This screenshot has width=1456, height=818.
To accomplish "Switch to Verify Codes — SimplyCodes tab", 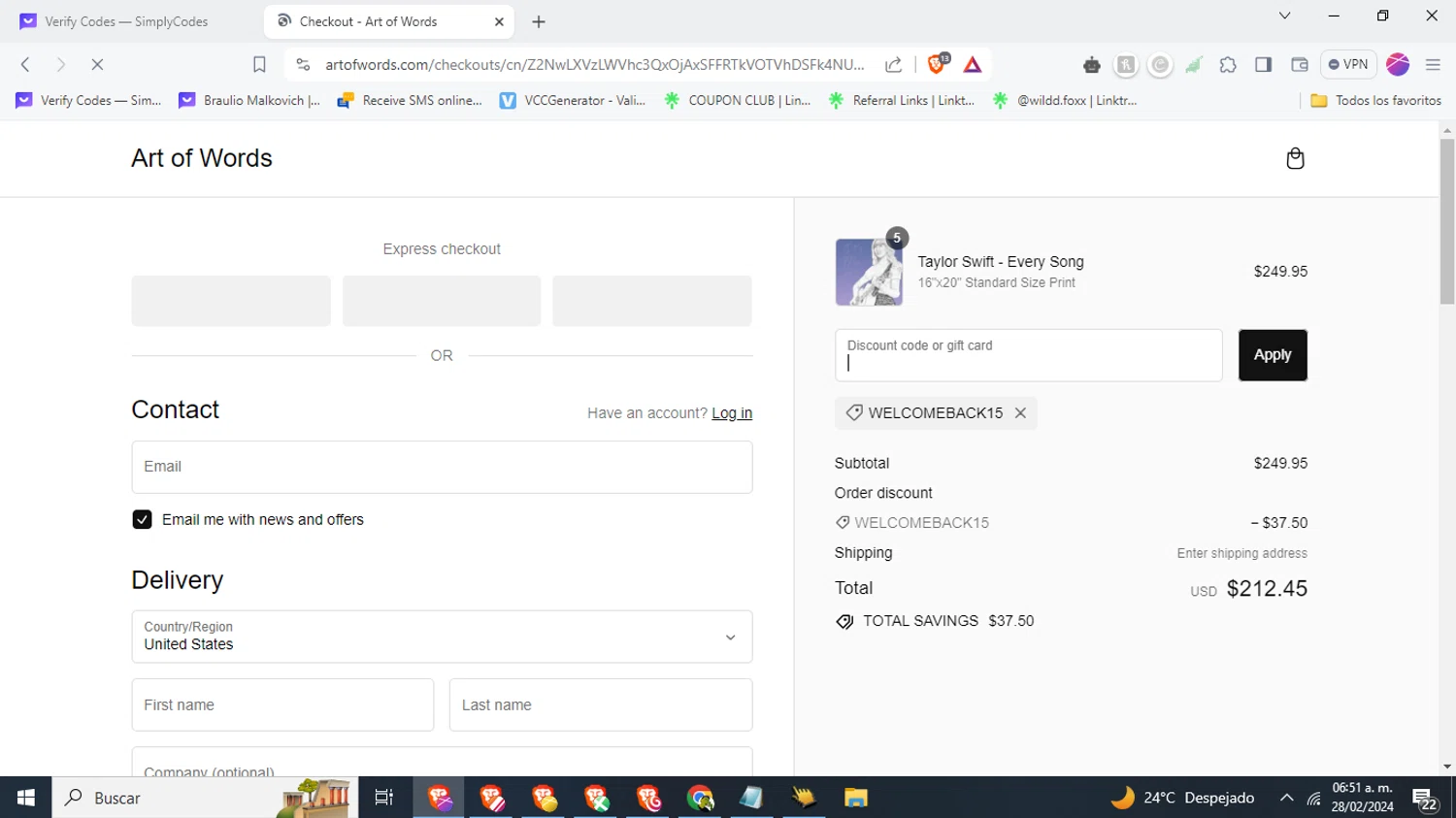I will (x=126, y=21).
